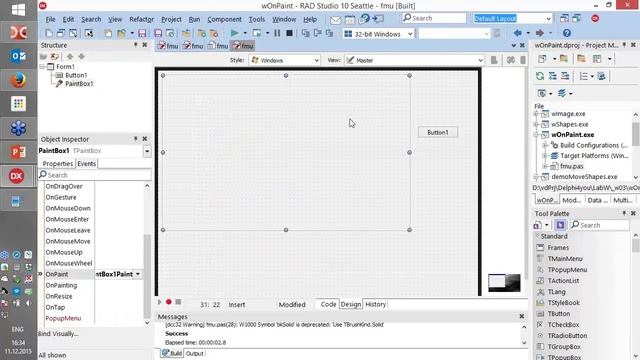Viewport: 640px width, 360px height.
Task: Switch to the Properties tab
Action: pyautogui.click(x=58, y=164)
